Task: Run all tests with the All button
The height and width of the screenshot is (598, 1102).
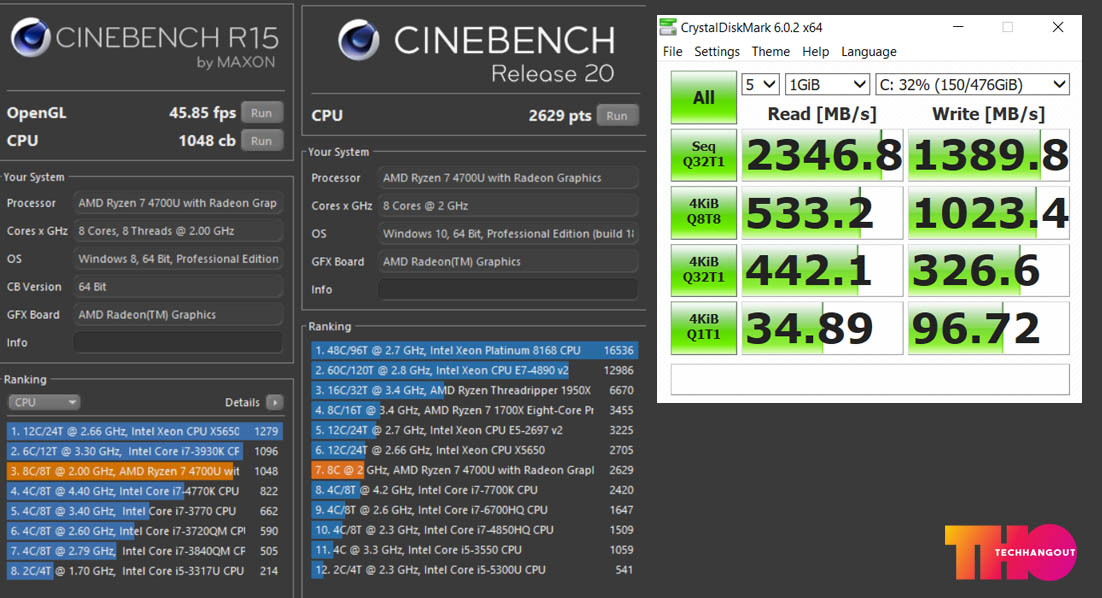Action: (704, 98)
